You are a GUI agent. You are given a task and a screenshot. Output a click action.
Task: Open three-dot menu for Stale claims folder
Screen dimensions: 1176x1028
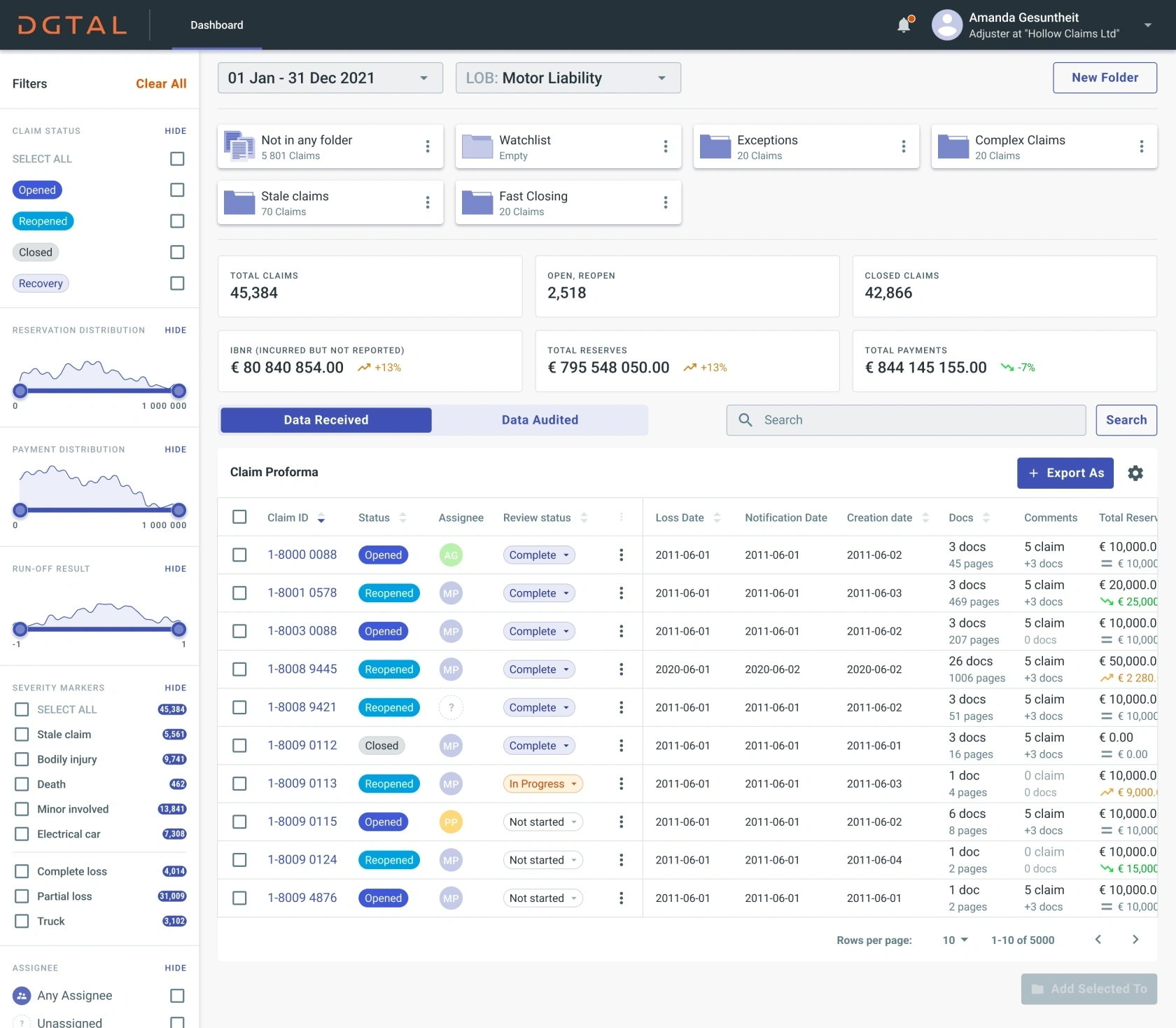pos(427,202)
